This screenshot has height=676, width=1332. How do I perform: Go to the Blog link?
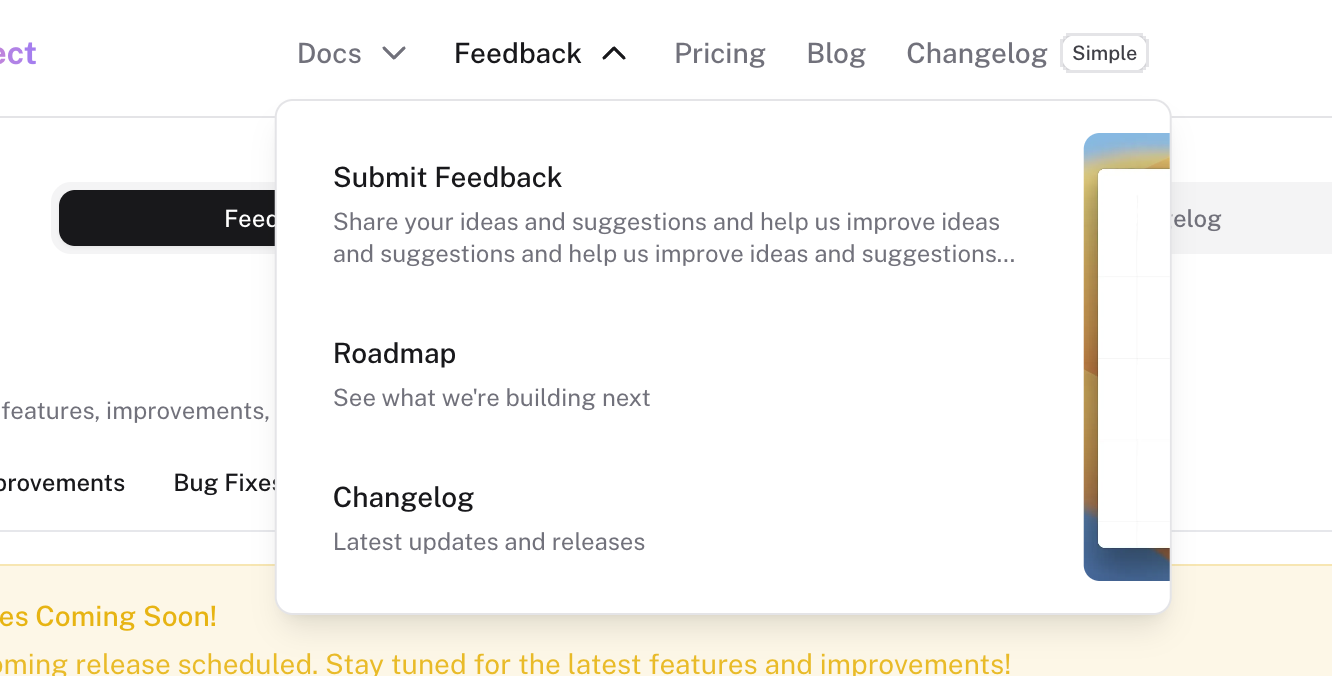[836, 53]
